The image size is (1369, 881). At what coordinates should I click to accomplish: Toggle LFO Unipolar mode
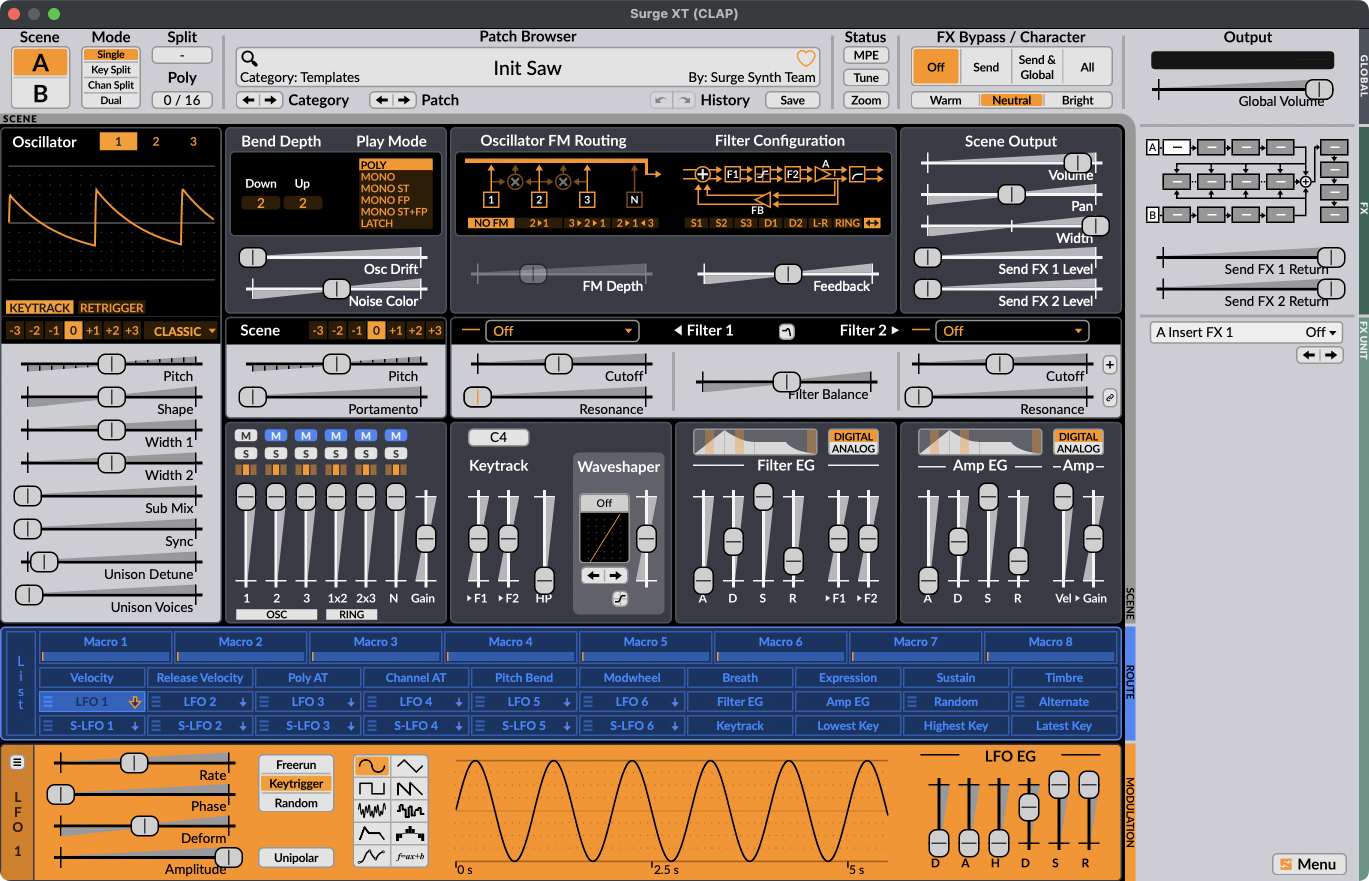pos(296,858)
